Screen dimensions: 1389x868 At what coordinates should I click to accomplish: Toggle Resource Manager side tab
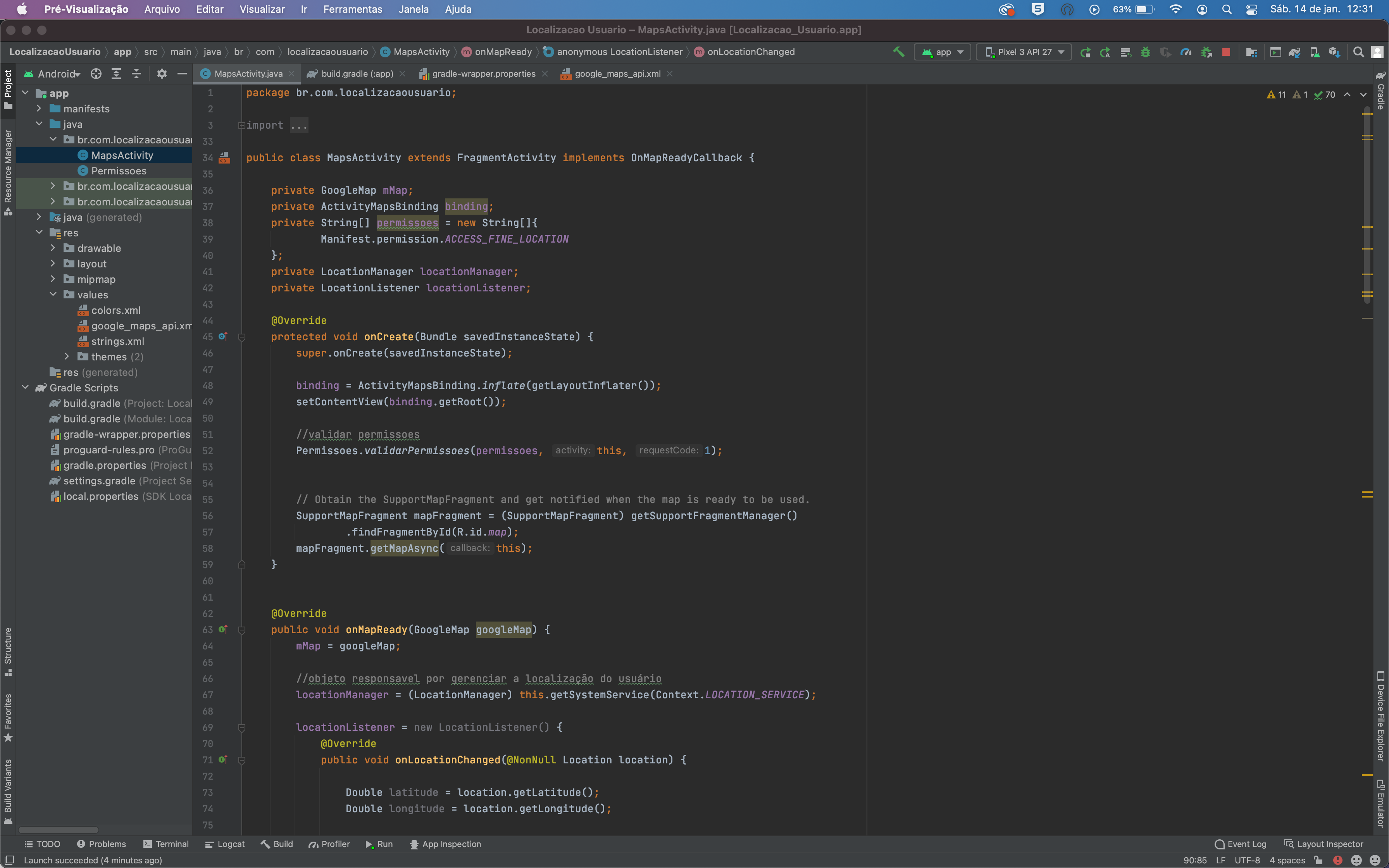(8, 172)
